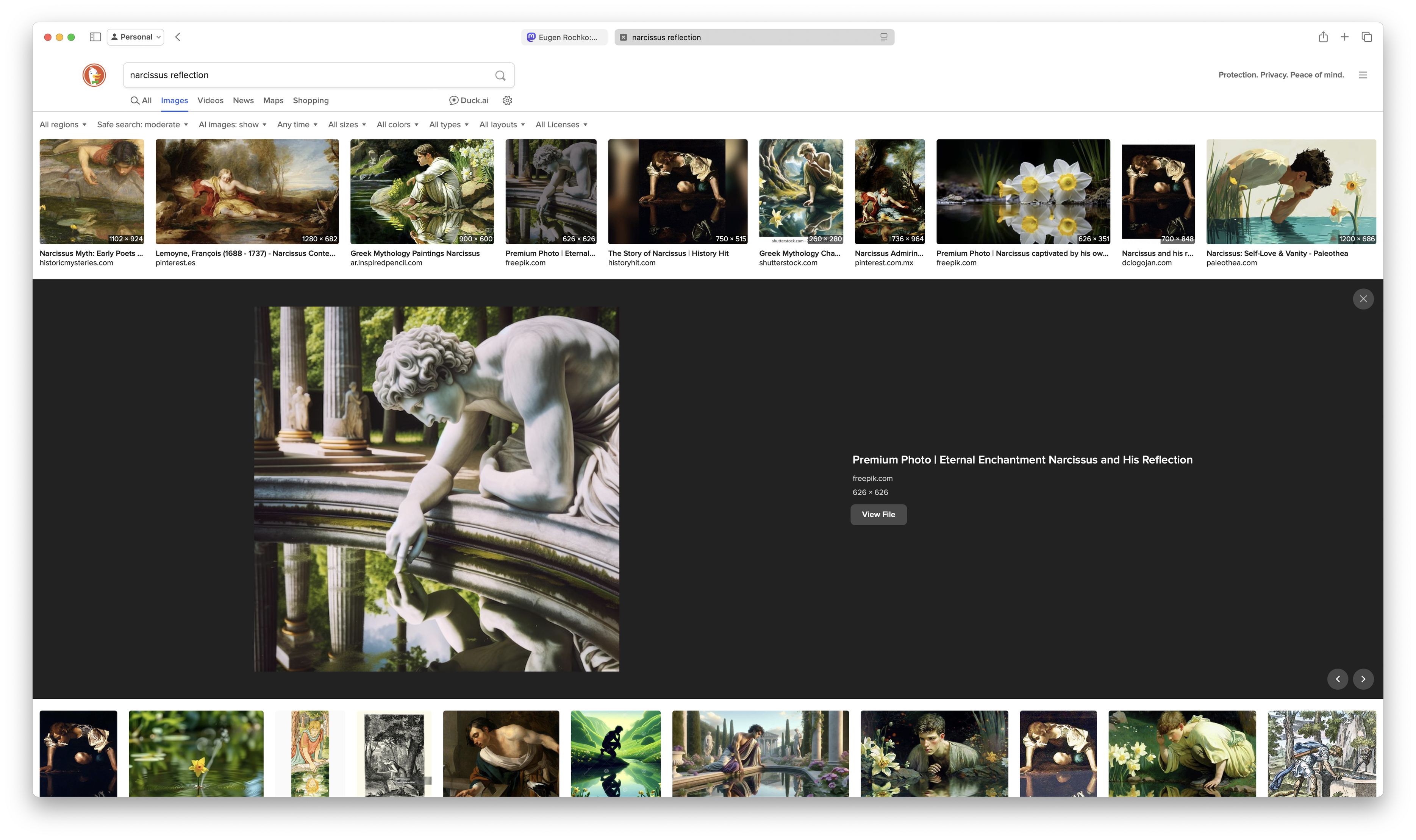Go to next image with right arrow
Viewport: 1416px width, 840px height.
click(x=1363, y=679)
